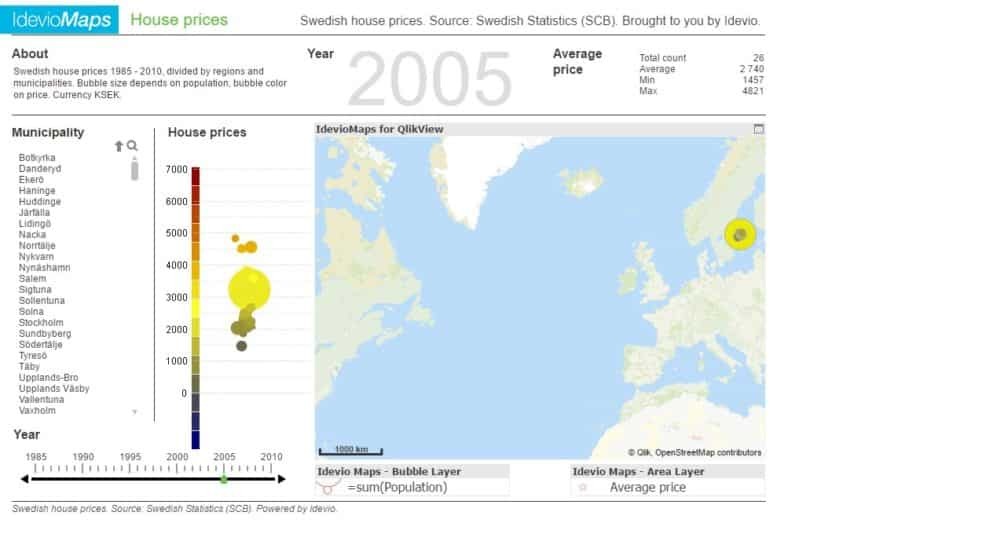This screenshot has height=545, width=1000.
Task: Select Stockholm in the Municipality list
Action: click(x=41, y=323)
